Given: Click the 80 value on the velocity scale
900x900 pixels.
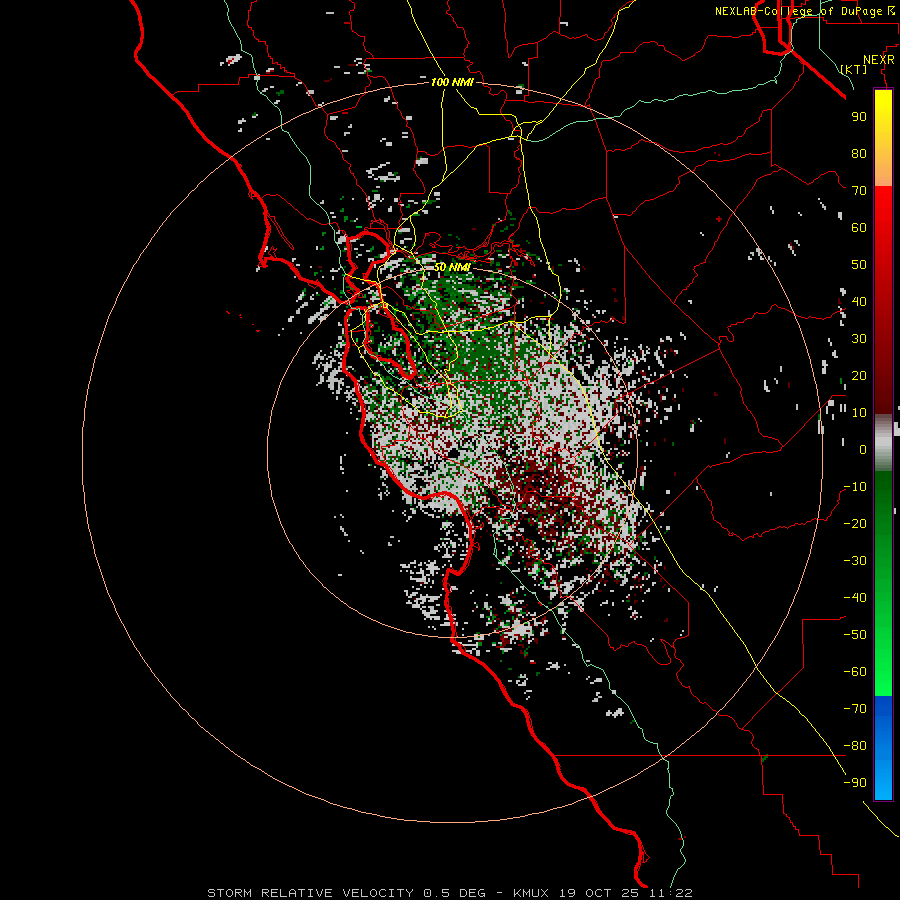Looking at the screenshot, I should (x=859, y=154).
